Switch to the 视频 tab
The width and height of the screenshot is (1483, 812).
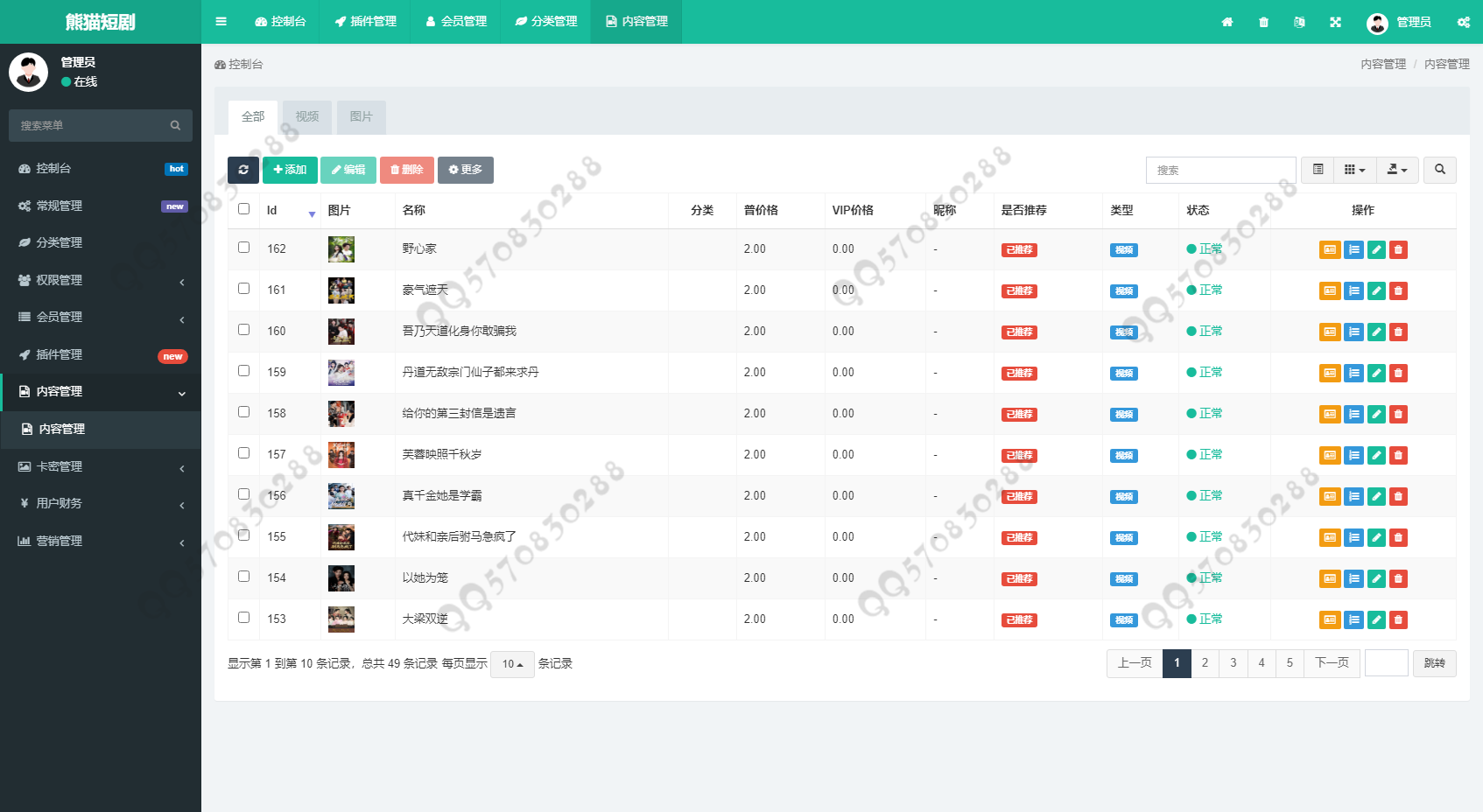[307, 116]
